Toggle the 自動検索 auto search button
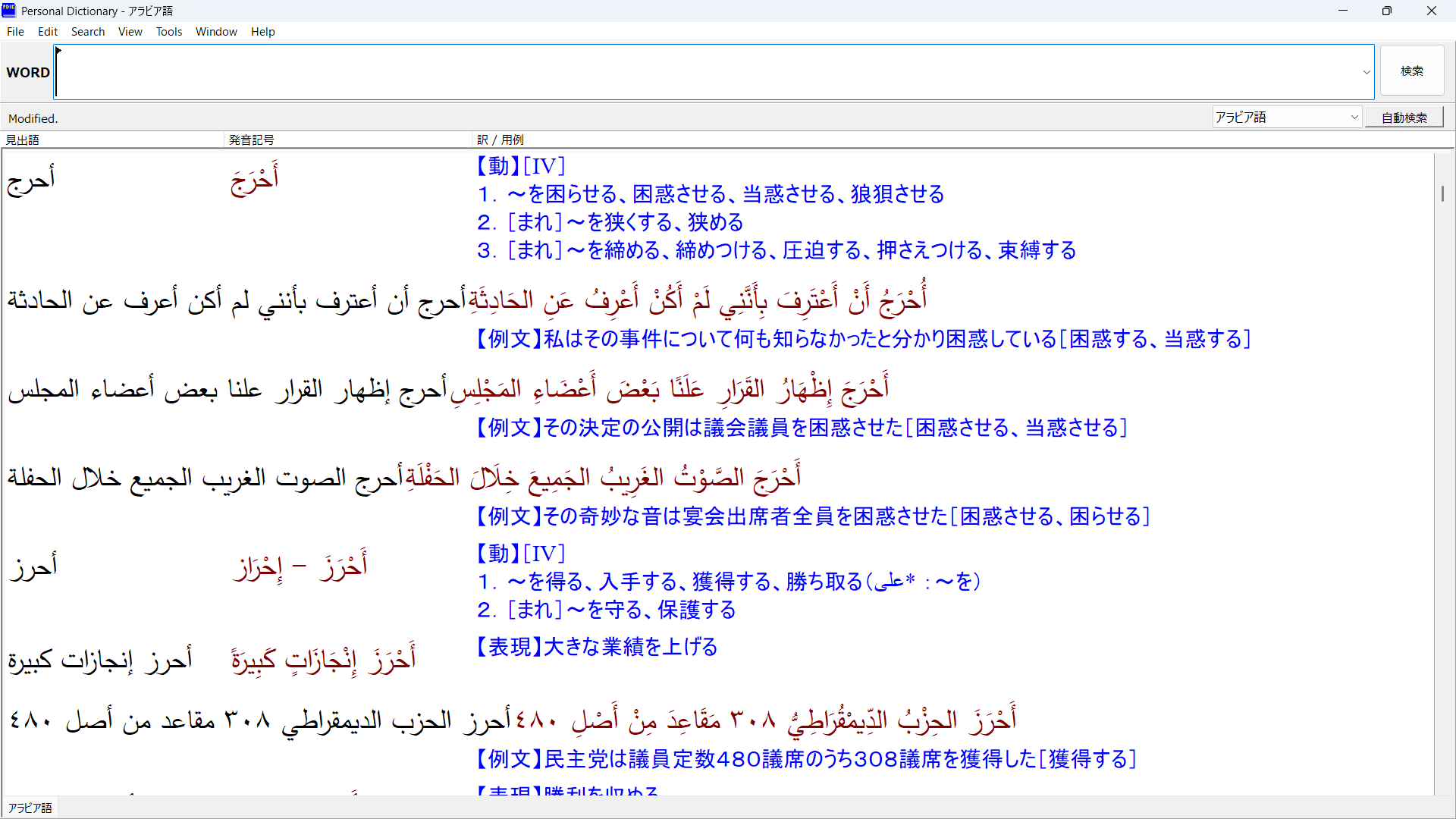Screen dimensions: 1456x819 click(x=1404, y=118)
